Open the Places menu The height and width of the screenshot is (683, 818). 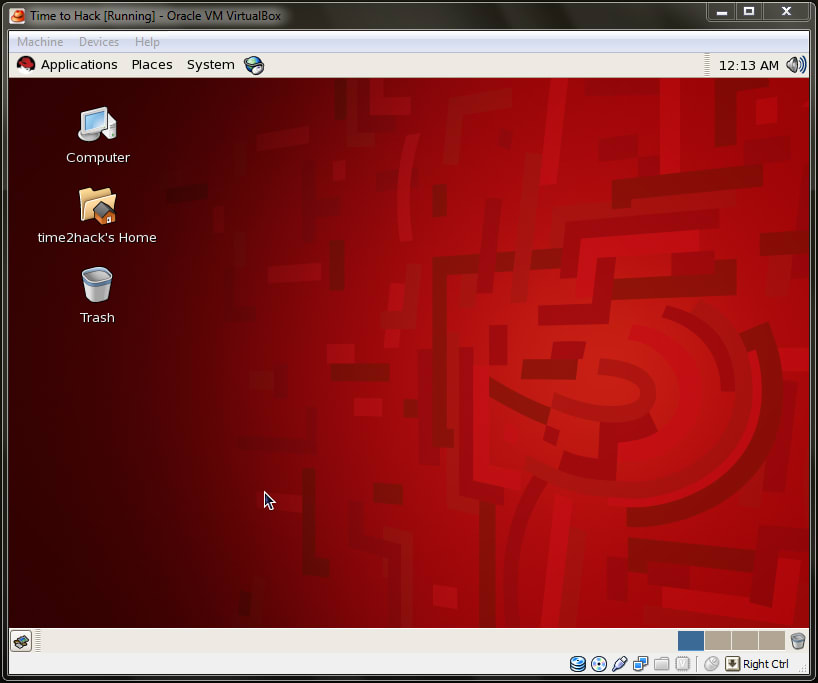click(x=152, y=65)
